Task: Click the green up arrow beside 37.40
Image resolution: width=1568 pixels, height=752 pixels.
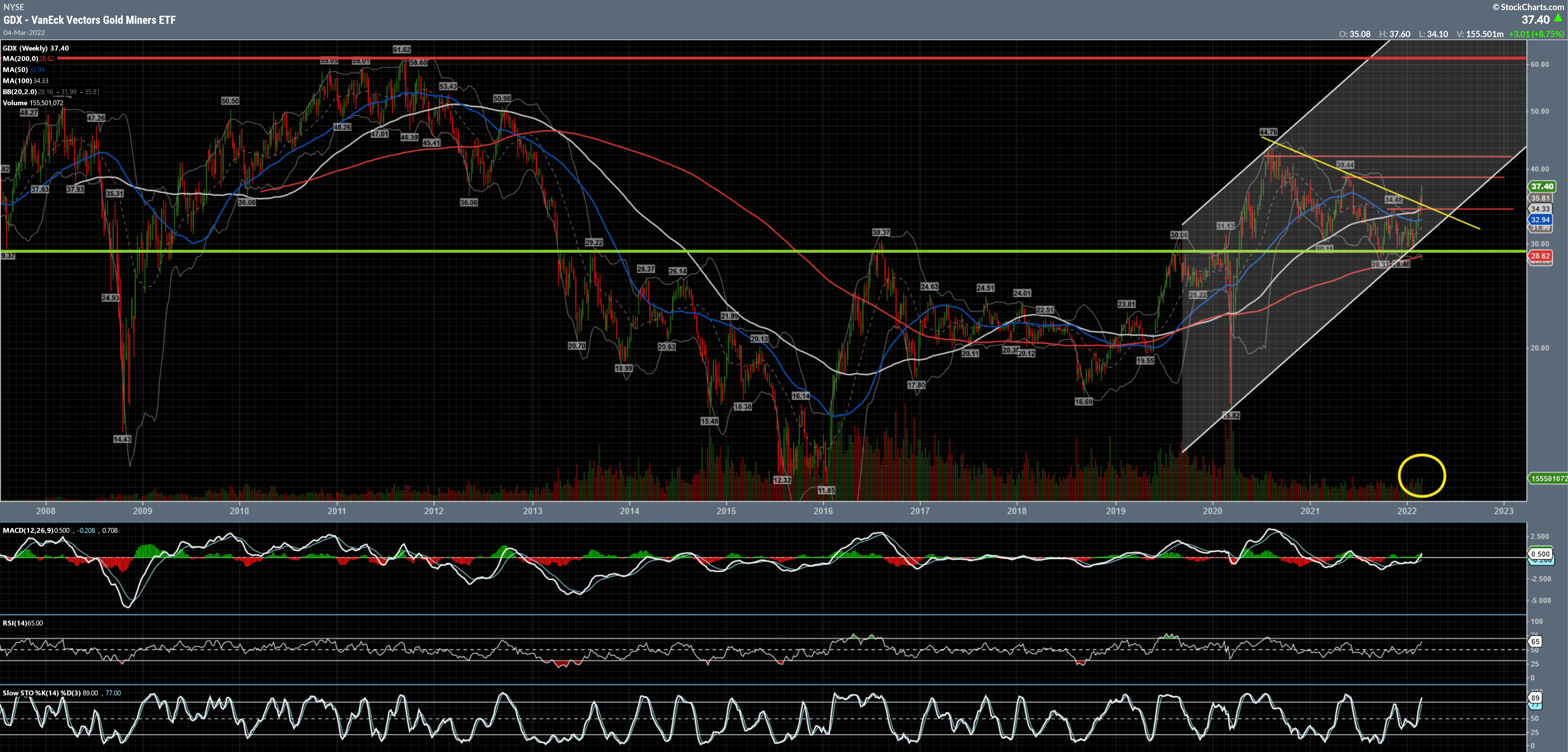Action: pos(1558,18)
